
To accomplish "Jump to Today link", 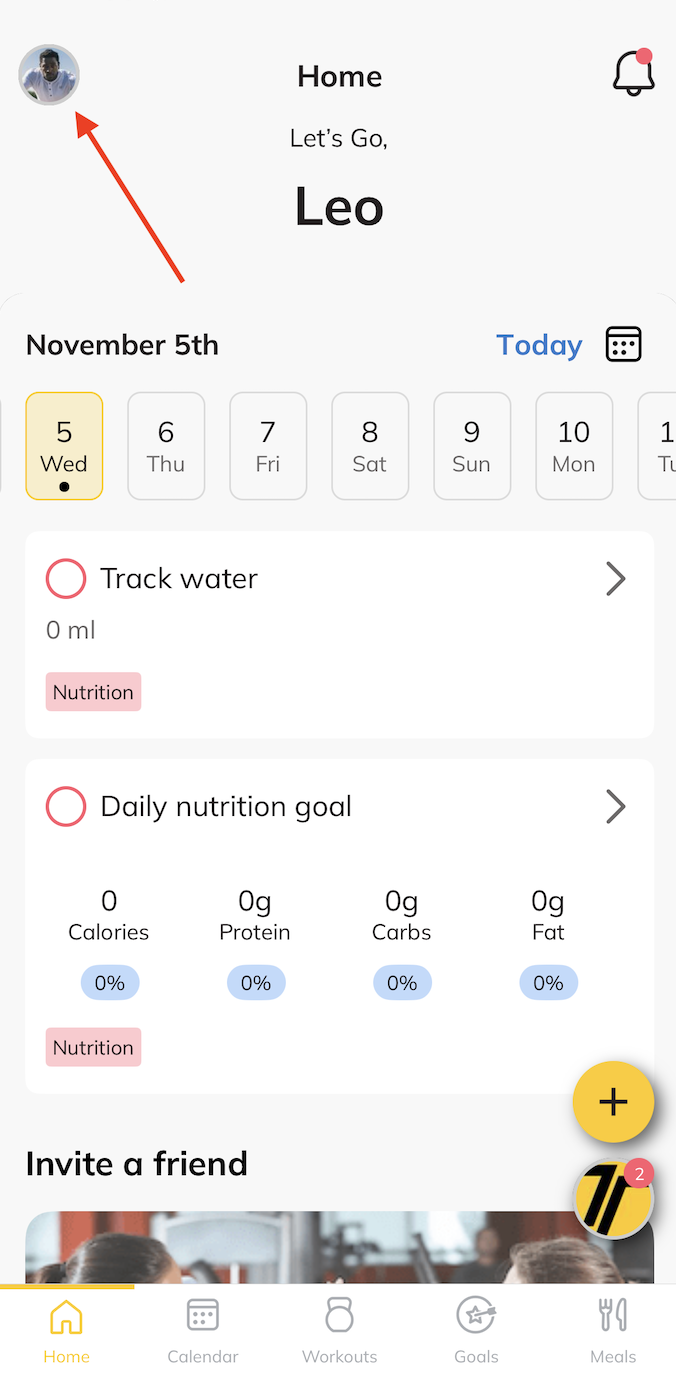I will [539, 345].
